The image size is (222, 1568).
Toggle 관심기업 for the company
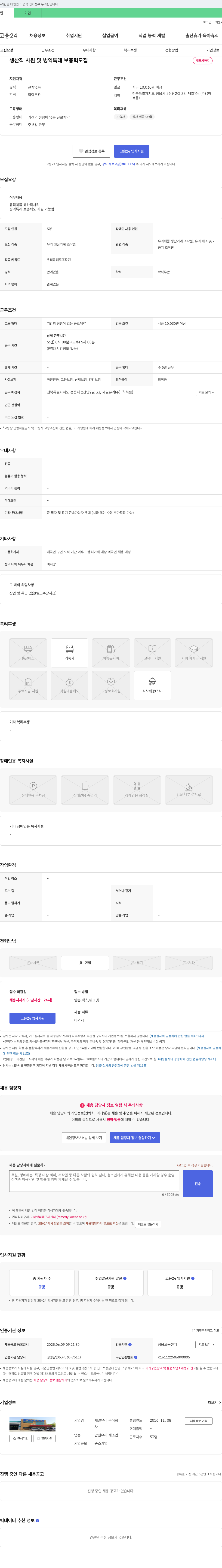pos(21,1438)
